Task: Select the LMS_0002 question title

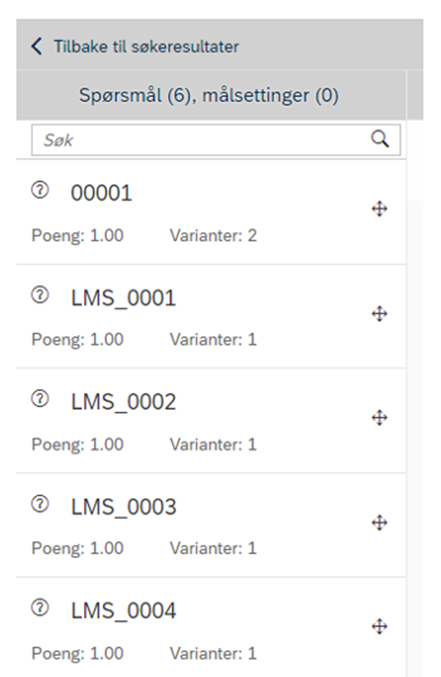Action: [124, 402]
